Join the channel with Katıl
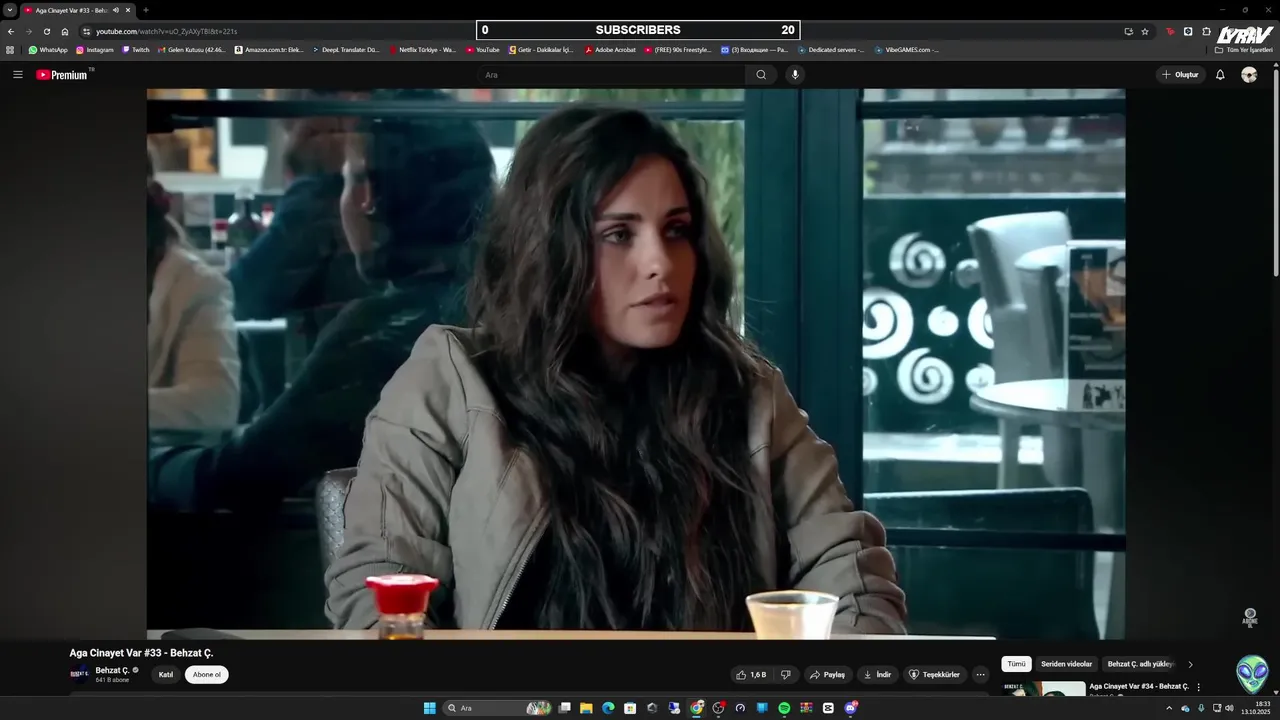Screen dimensions: 1280x720 click(166, 675)
